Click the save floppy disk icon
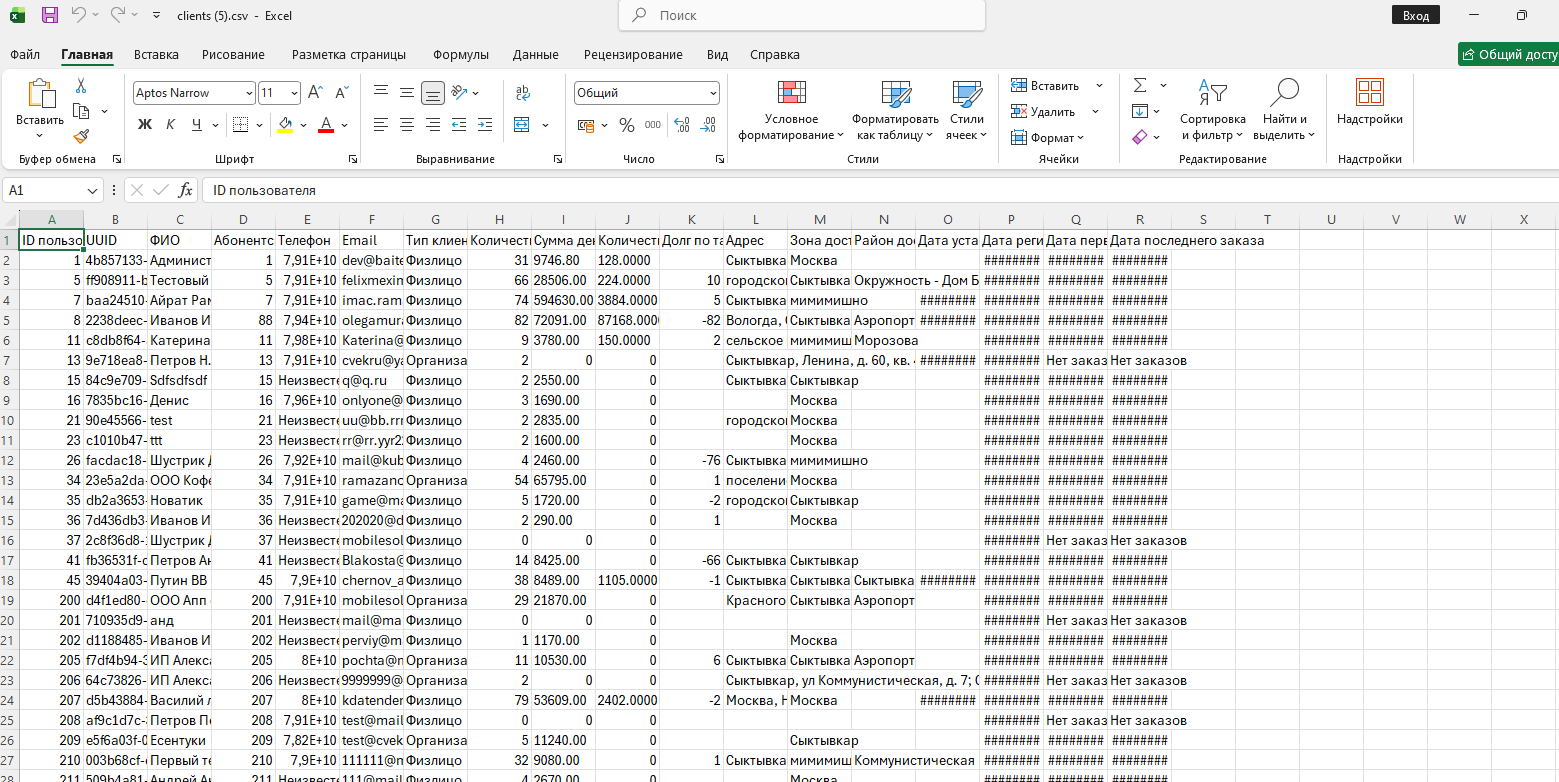Image resolution: width=1559 pixels, height=782 pixels. click(x=49, y=15)
